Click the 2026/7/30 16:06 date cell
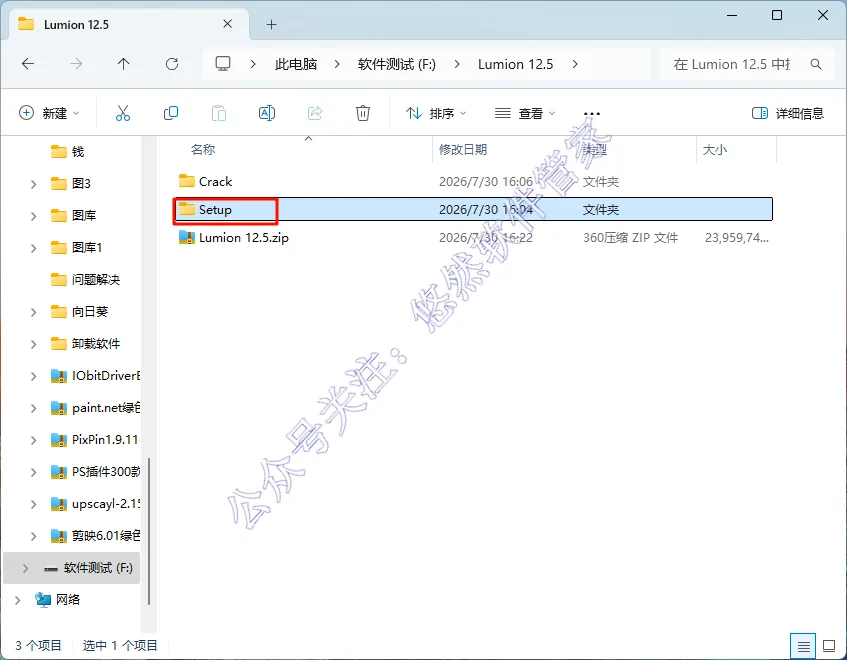The image size is (847, 660). tap(486, 181)
